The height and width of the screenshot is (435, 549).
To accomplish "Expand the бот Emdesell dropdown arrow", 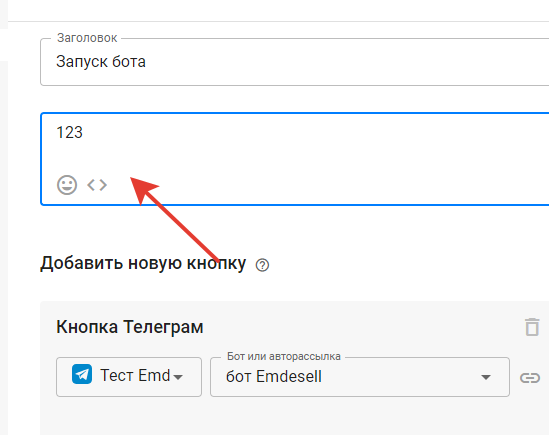I will point(486,377).
